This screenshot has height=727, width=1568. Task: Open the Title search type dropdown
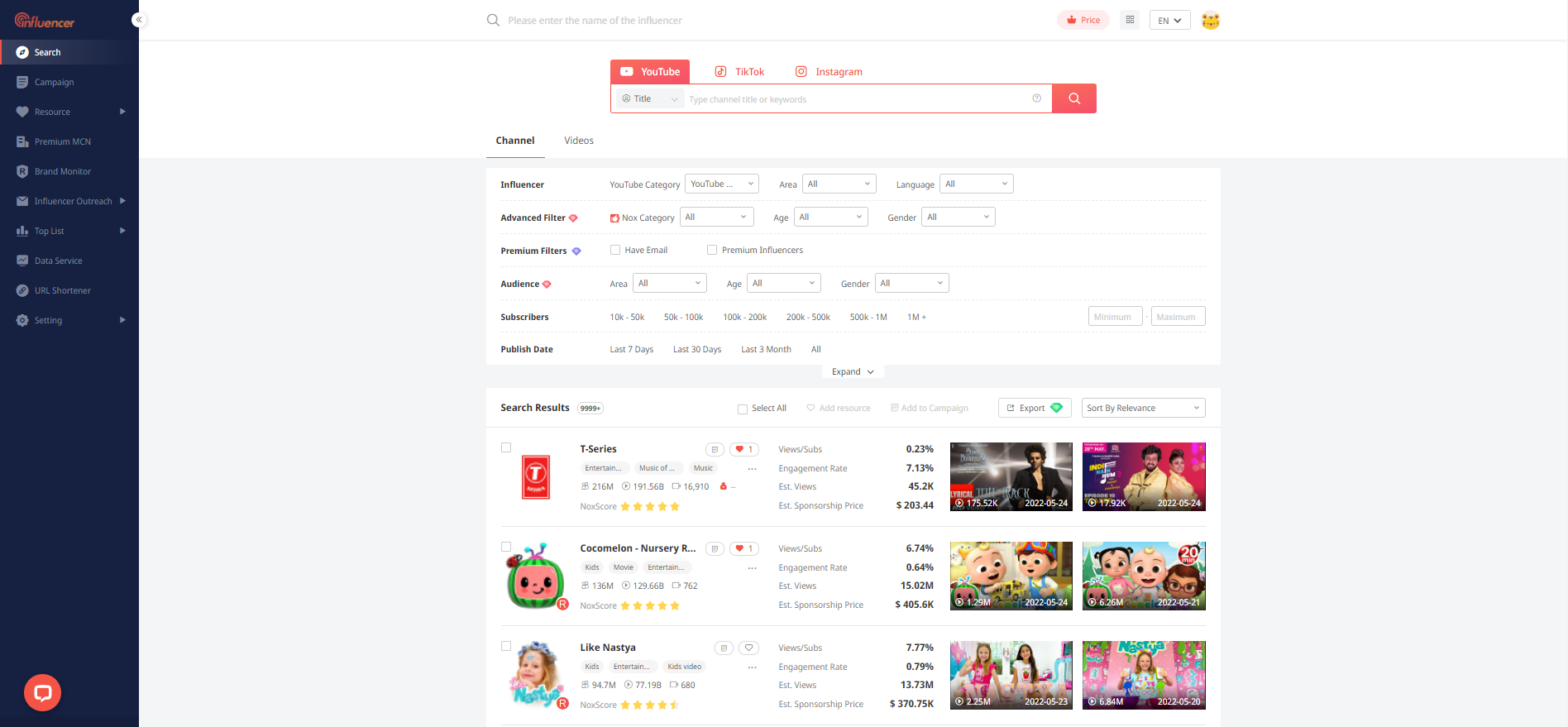[x=650, y=98]
